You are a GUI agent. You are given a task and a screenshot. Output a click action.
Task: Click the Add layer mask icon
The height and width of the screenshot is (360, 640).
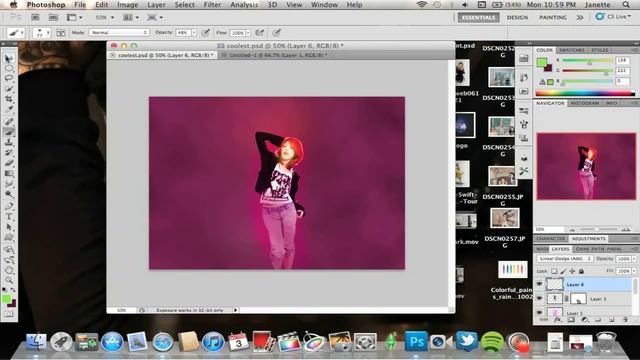pyautogui.click(x=571, y=320)
